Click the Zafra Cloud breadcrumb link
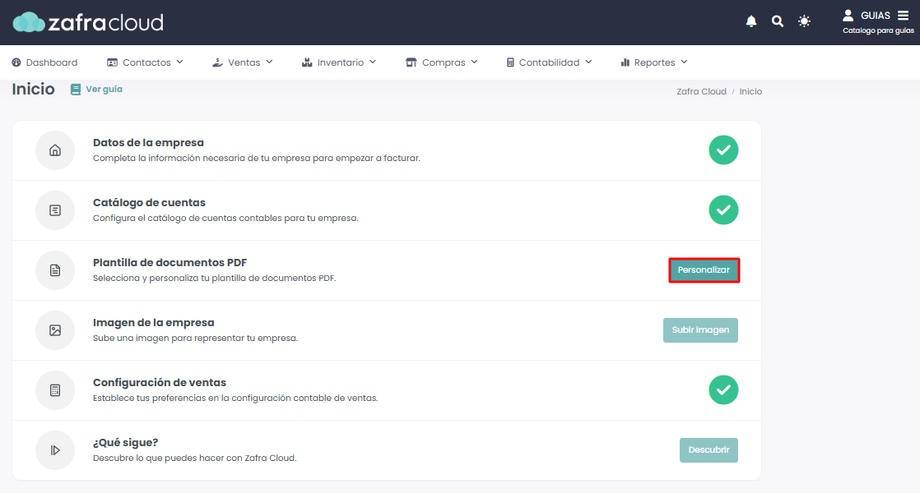The width and height of the screenshot is (920, 493). point(701,92)
